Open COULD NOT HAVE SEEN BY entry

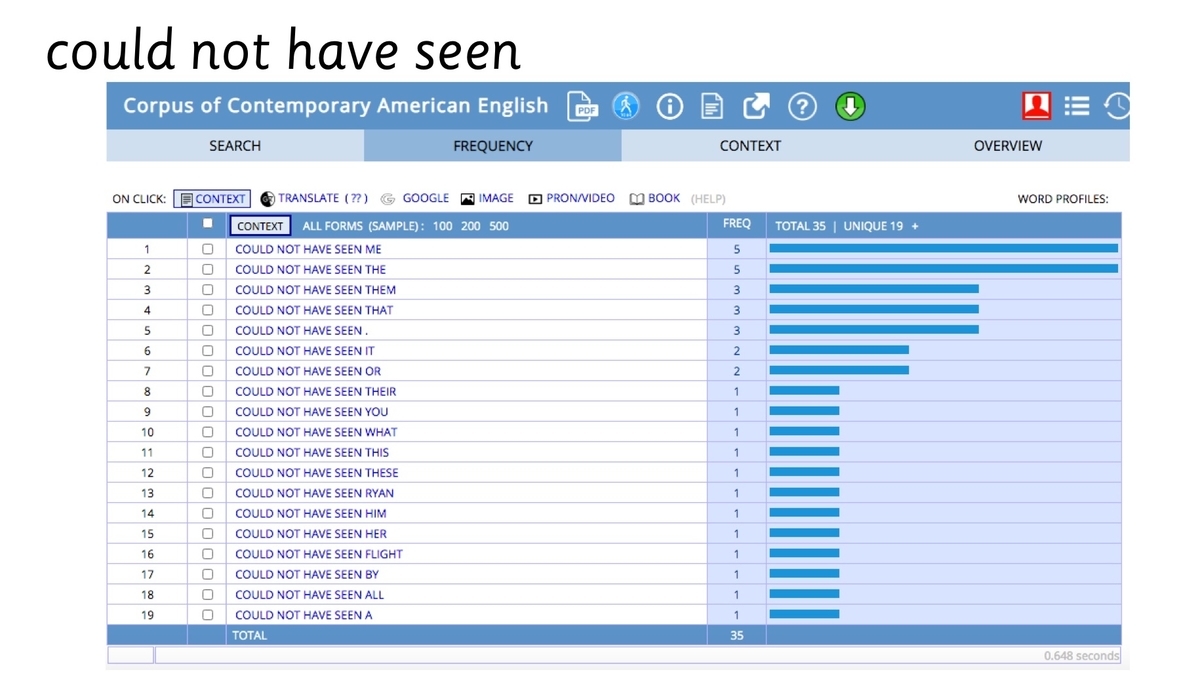[306, 574]
